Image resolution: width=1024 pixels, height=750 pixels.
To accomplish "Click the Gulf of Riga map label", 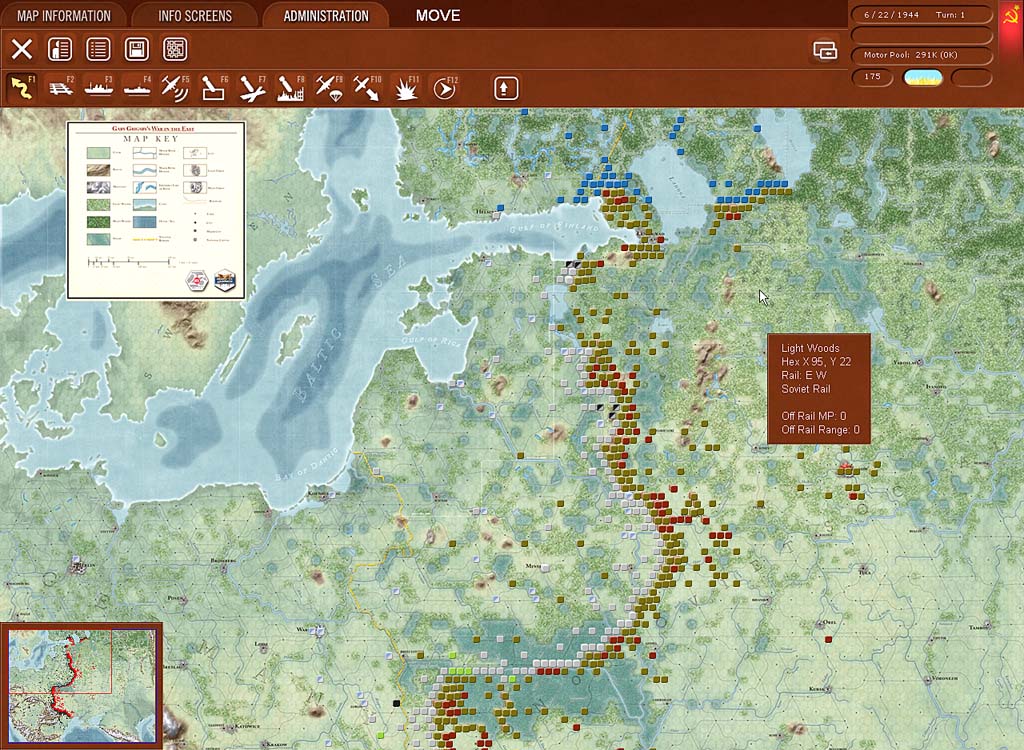I will point(430,342).
